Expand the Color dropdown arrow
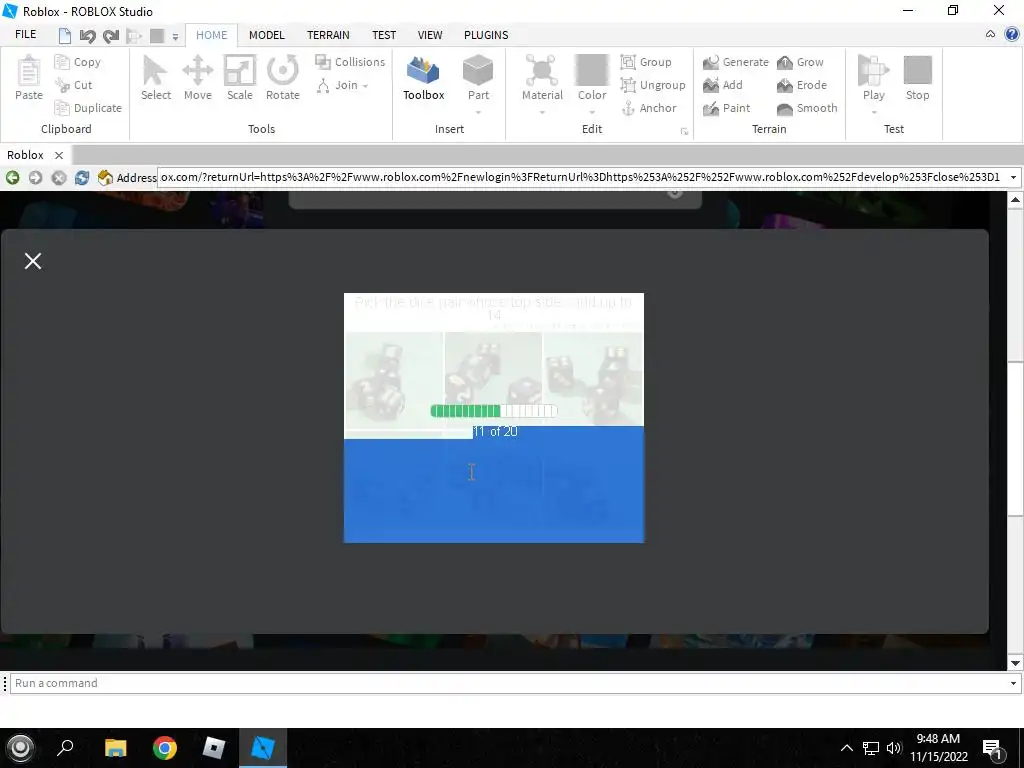The width and height of the screenshot is (1024, 768). point(592,112)
